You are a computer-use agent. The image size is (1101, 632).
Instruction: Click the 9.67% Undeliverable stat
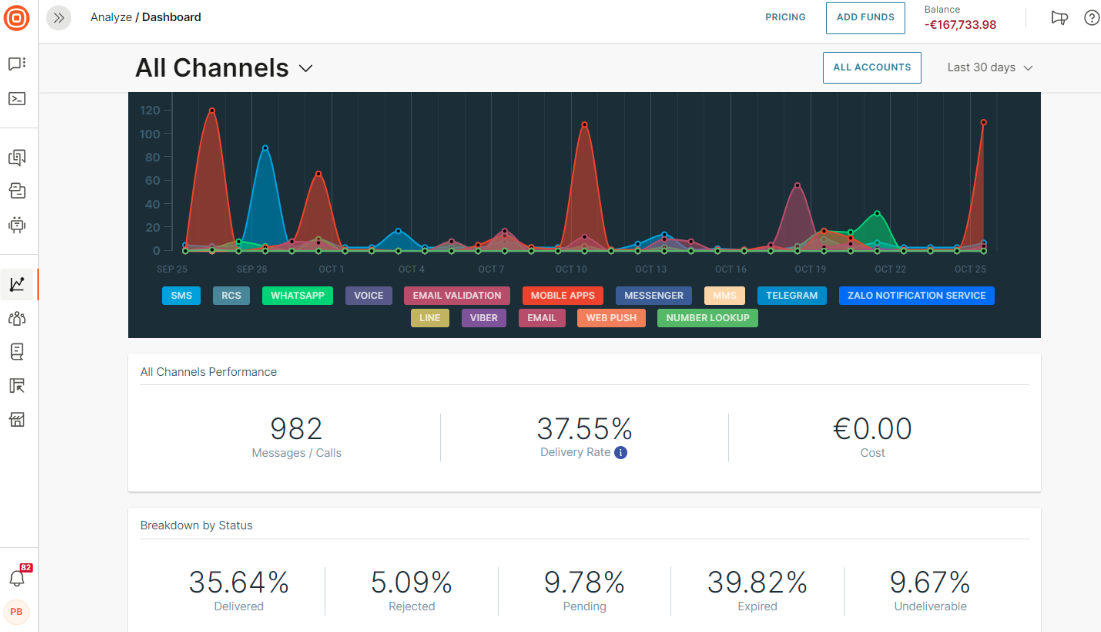click(930, 582)
